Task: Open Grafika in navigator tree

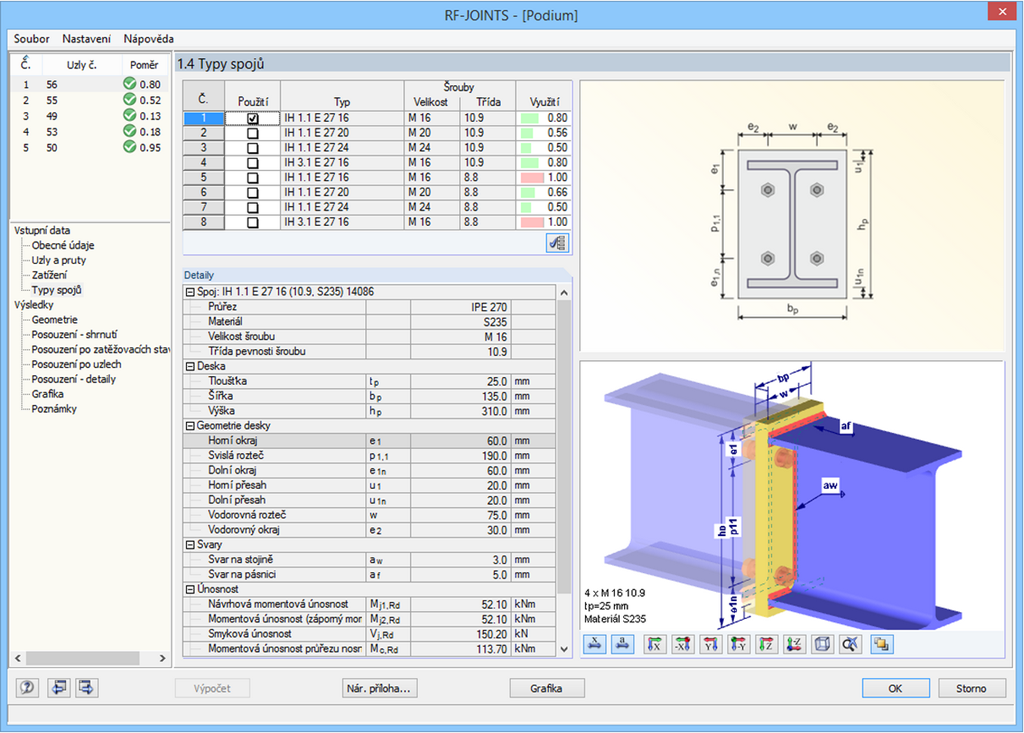Action: [x=47, y=394]
